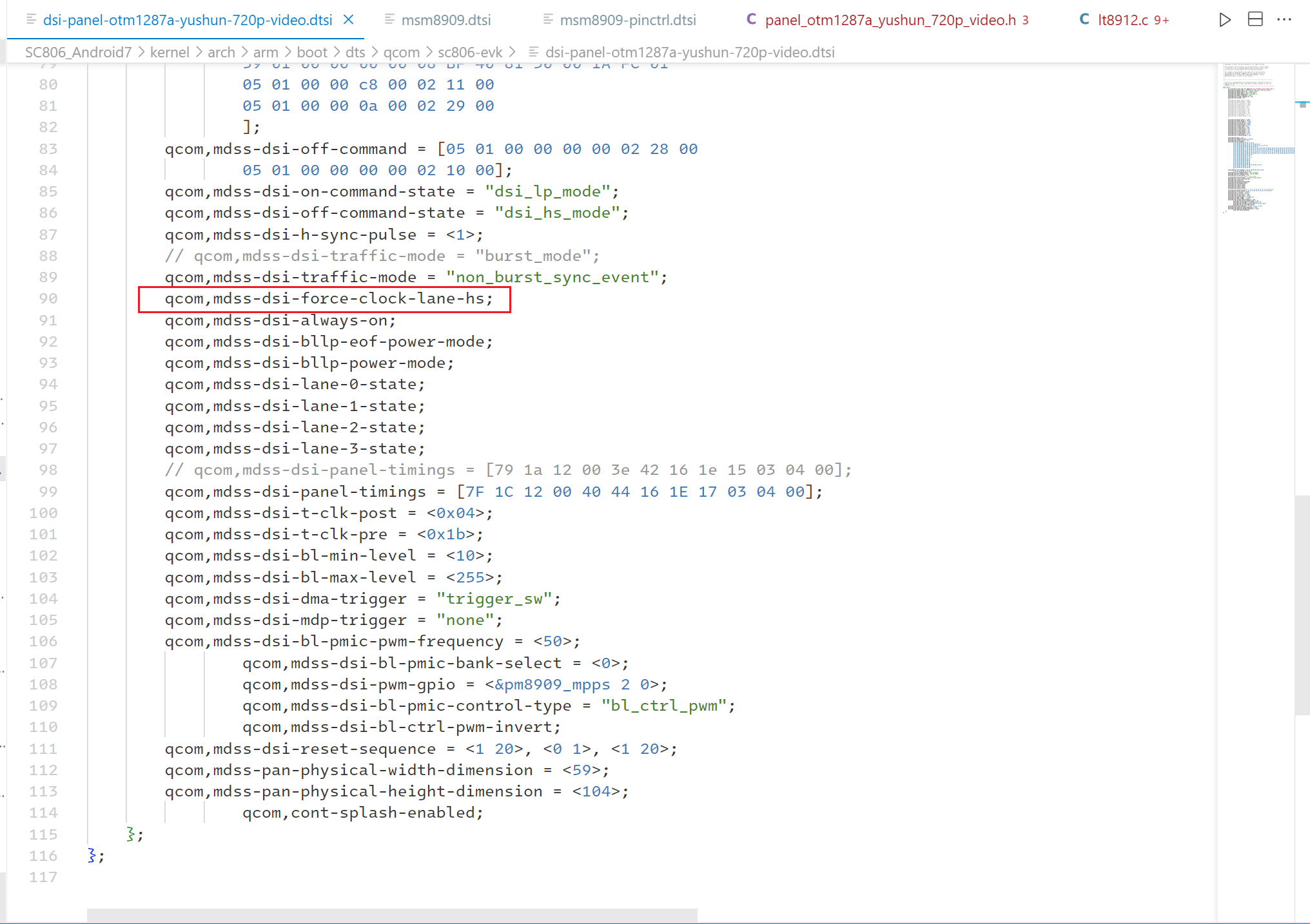The image size is (1310, 924).
Task: Click the arch breadcrumb segment
Action: pyautogui.click(x=221, y=52)
